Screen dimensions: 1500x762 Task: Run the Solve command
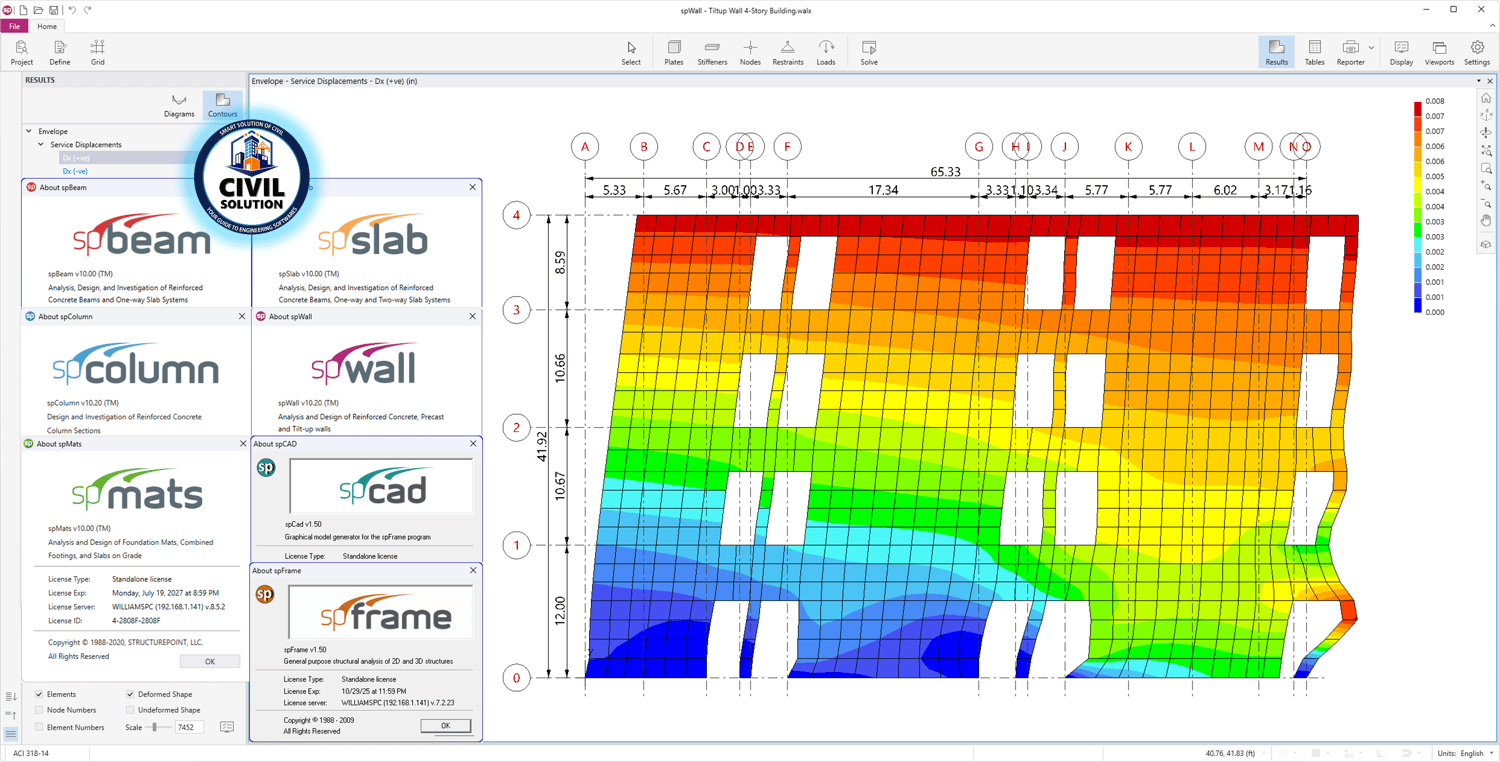click(x=869, y=52)
